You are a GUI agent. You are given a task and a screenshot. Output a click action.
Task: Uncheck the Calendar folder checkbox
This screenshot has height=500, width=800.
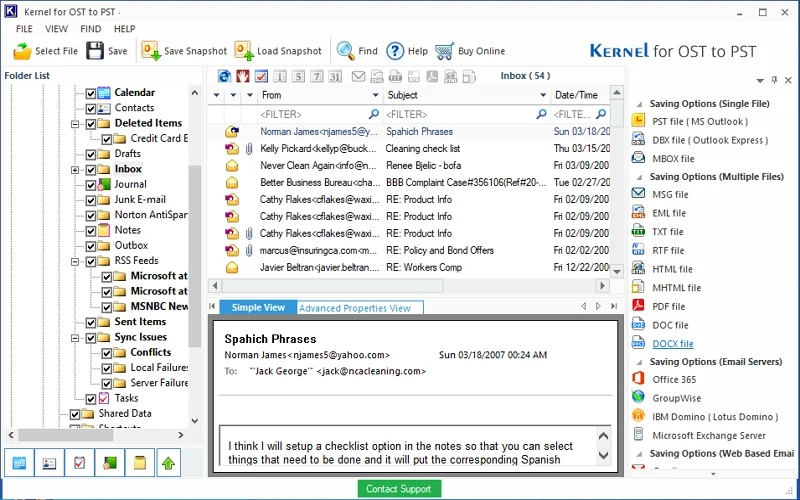[91, 93]
